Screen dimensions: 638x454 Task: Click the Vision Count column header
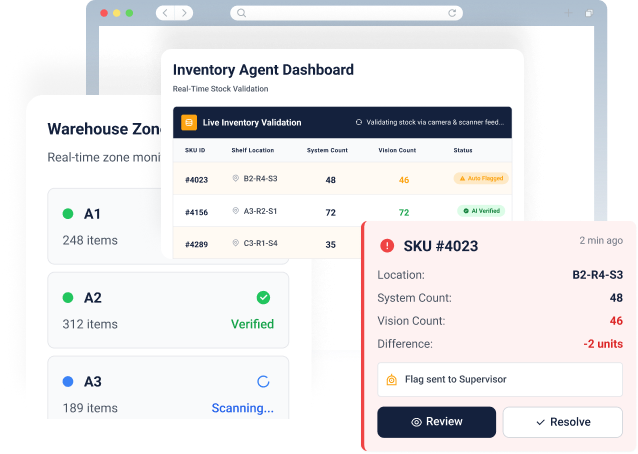click(x=398, y=150)
